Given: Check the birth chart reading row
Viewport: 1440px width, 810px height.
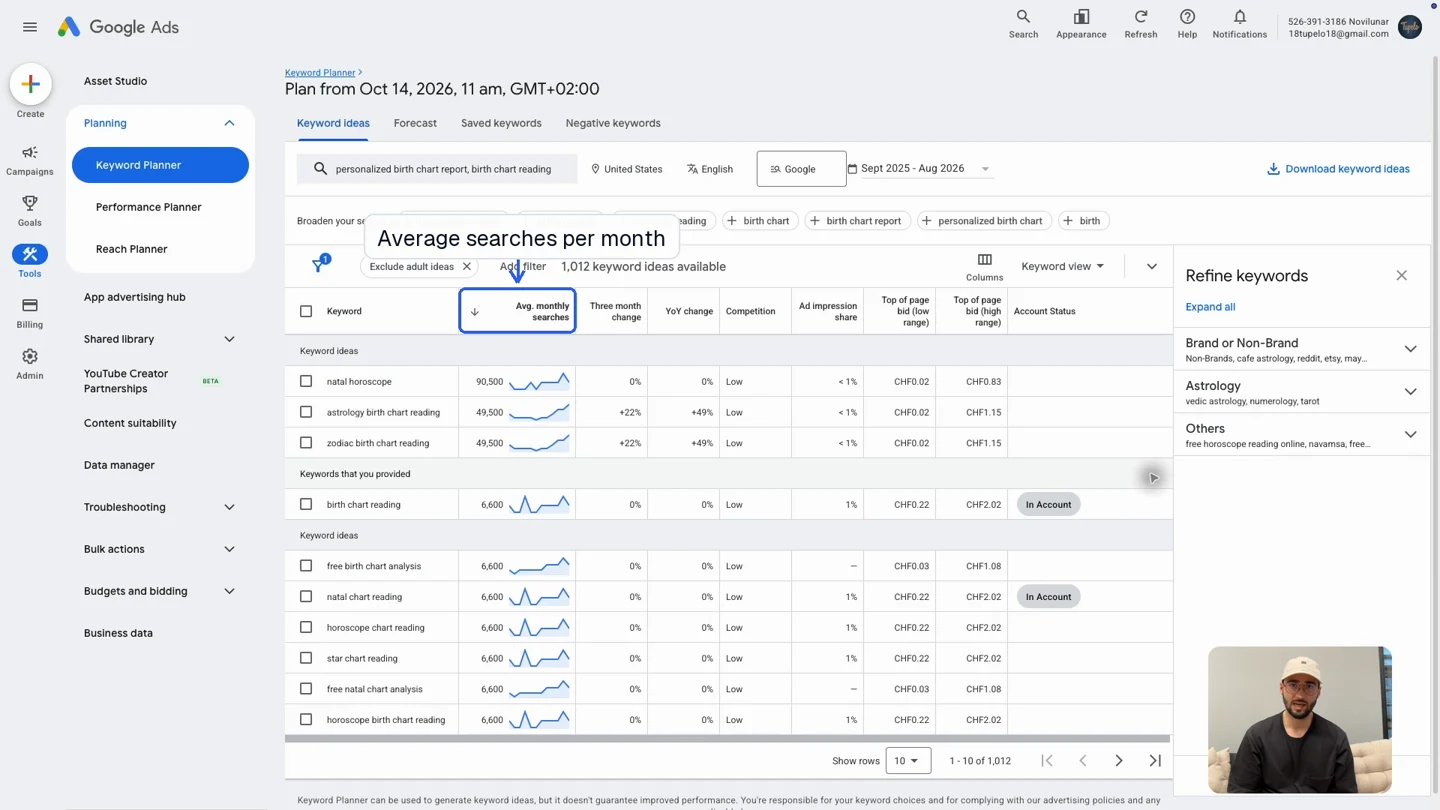Looking at the screenshot, I should pyautogui.click(x=306, y=504).
